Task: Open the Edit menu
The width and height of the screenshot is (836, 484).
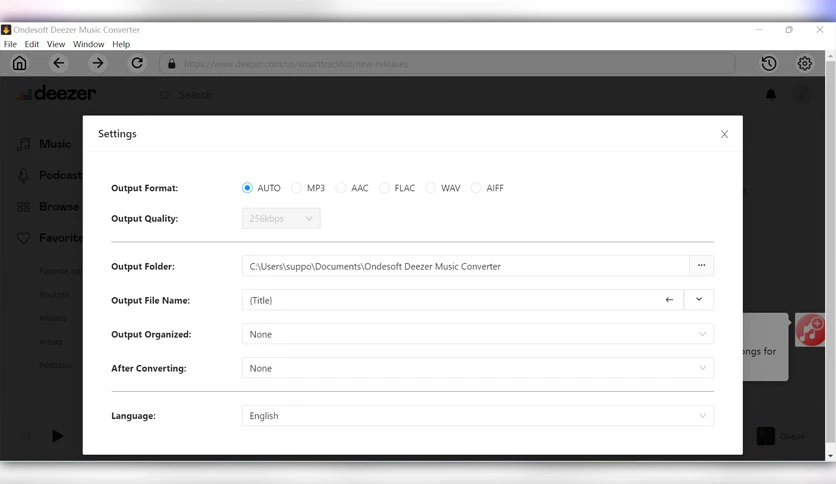Action: coord(31,44)
